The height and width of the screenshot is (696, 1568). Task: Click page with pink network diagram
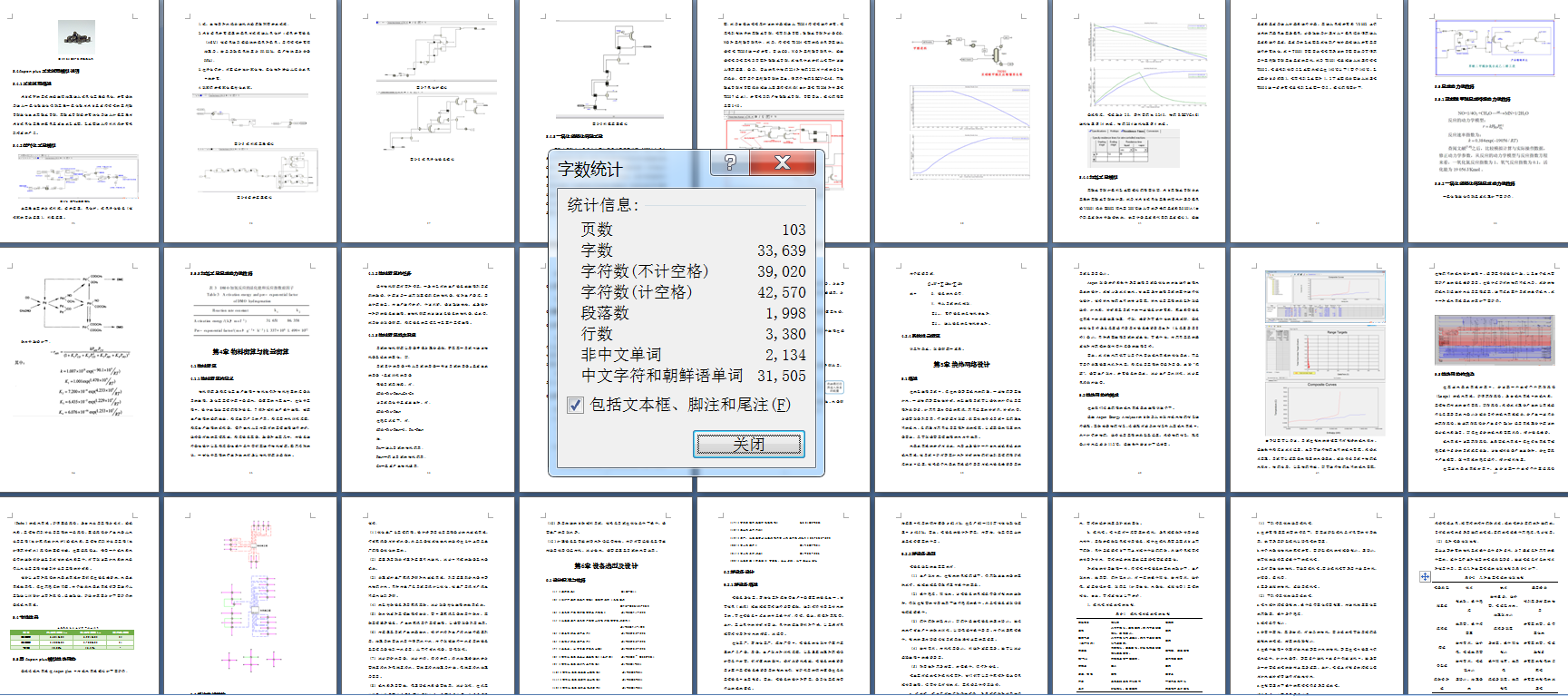[251, 597]
